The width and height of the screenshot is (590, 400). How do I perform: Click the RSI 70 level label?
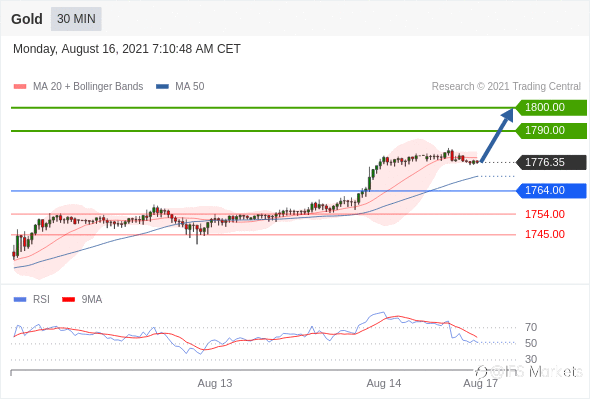point(531,327)
